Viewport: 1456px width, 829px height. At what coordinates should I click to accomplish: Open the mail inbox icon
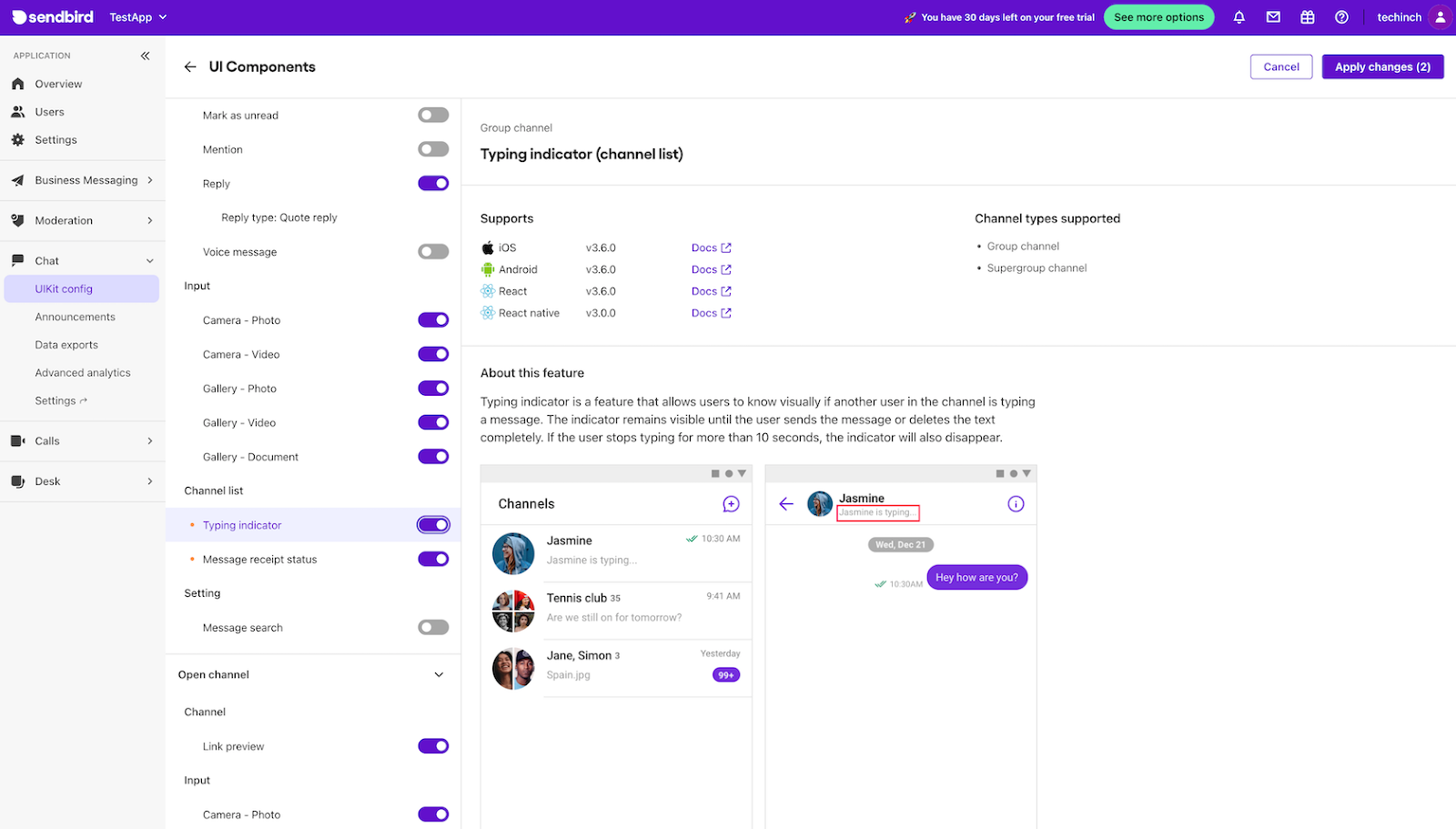[x=1273, y=16]
